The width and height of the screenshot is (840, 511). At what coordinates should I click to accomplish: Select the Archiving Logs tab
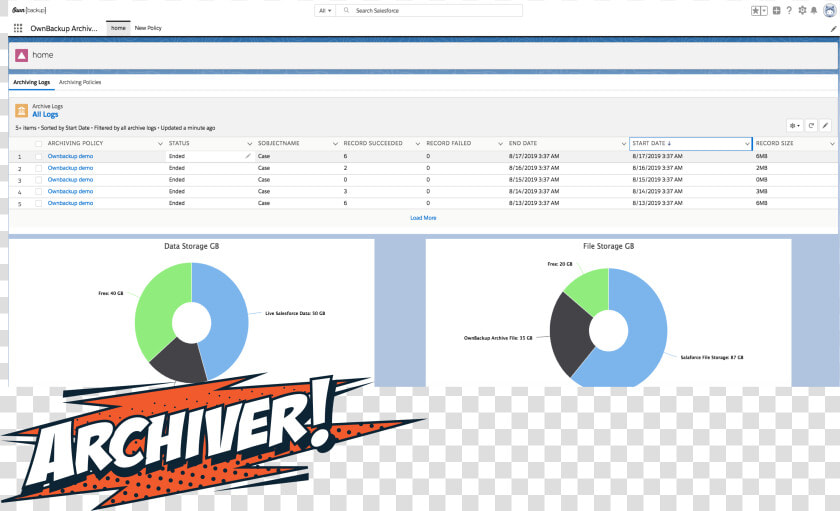click(x=32, y=82)
